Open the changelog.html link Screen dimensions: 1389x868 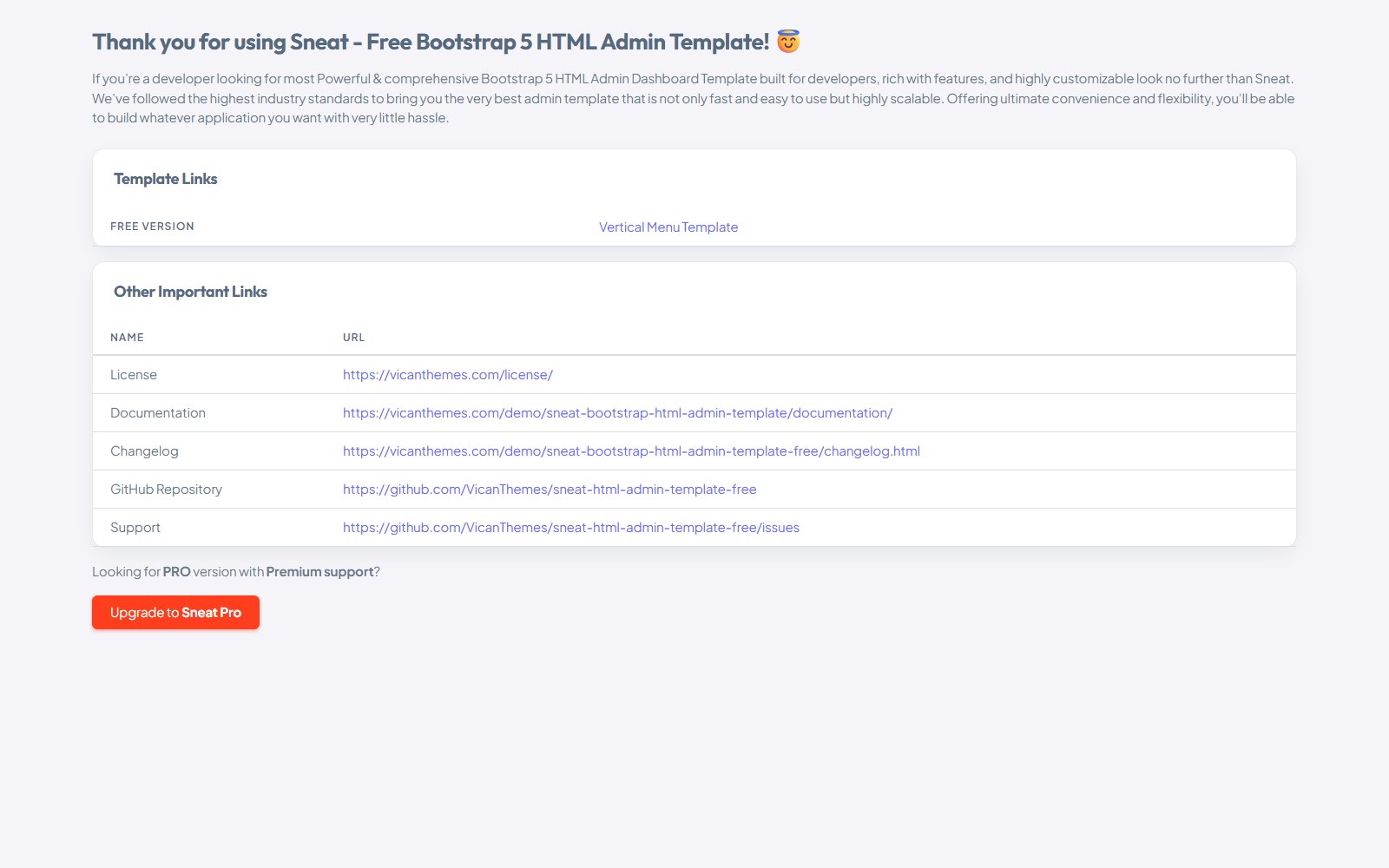(631, 451)
